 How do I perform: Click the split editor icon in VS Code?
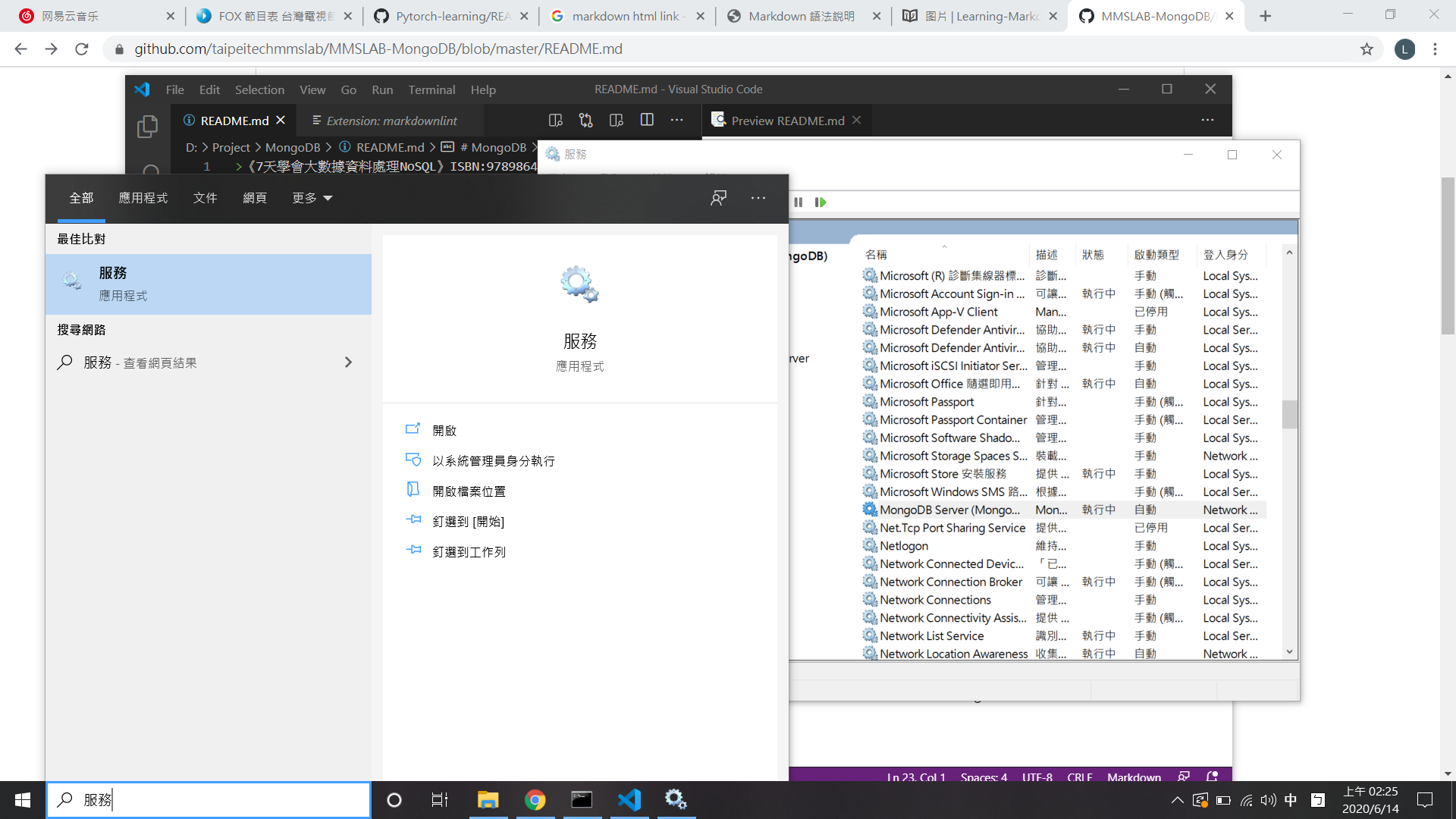[x=646, y=120]
